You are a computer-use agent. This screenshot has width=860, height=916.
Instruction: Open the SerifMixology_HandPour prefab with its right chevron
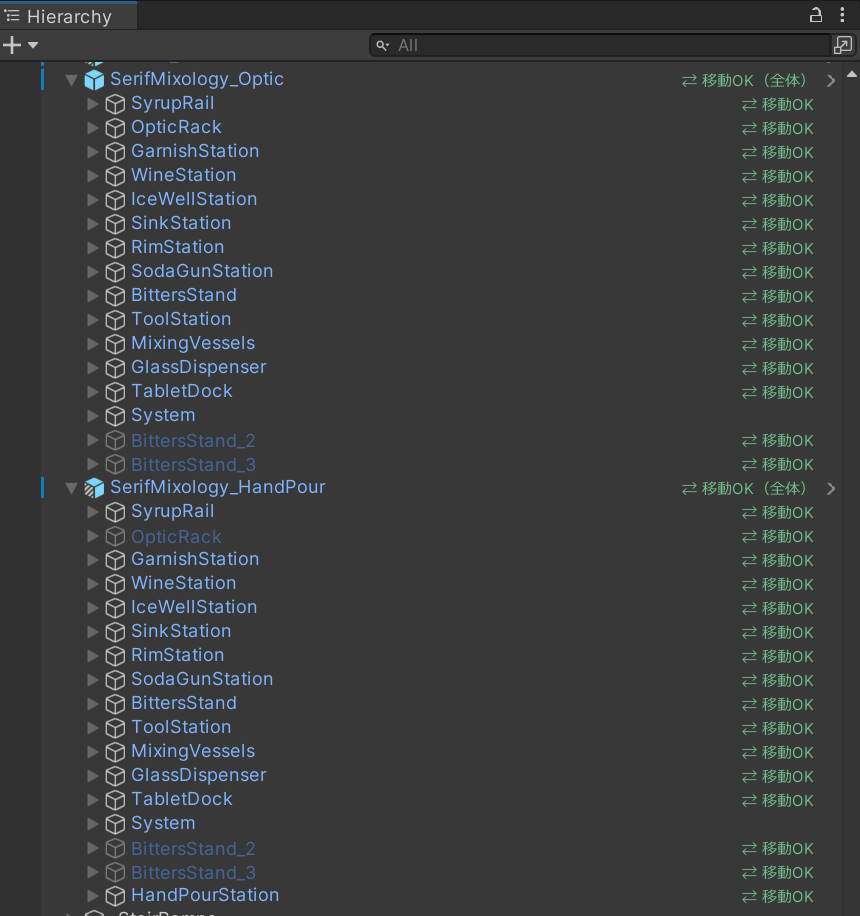831,488
